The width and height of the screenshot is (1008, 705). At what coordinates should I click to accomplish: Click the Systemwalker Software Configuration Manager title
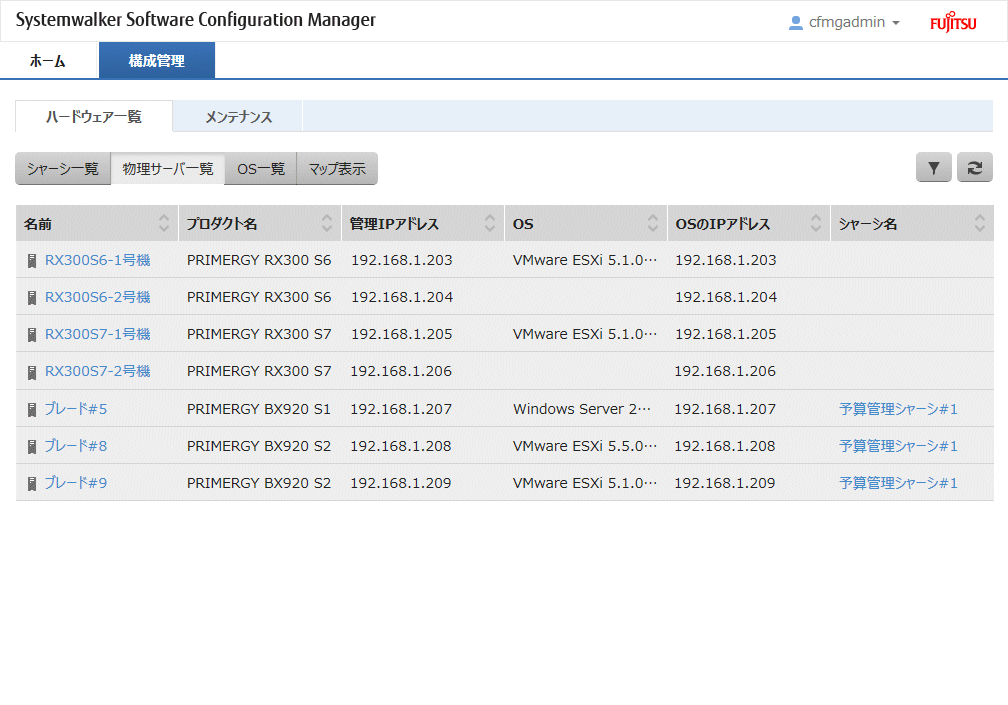pyautogui.click(x=195, y=21)
